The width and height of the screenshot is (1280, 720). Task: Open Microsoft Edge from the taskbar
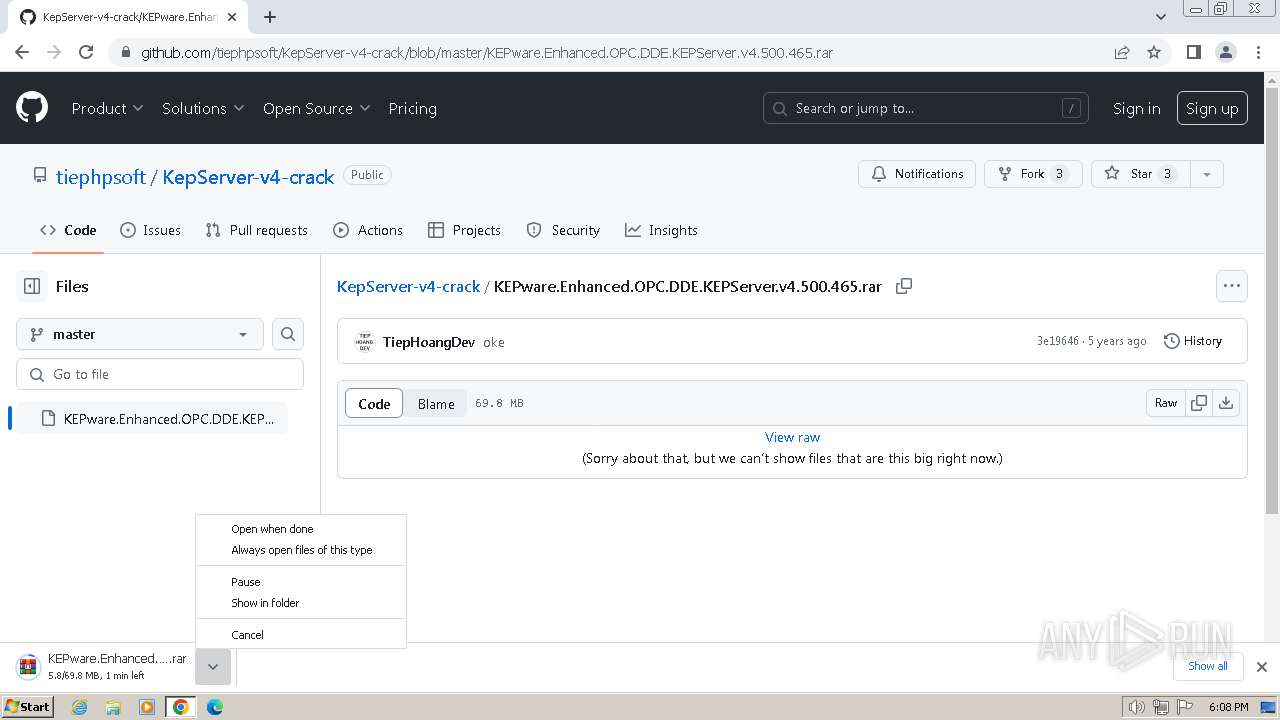(215, 707)
